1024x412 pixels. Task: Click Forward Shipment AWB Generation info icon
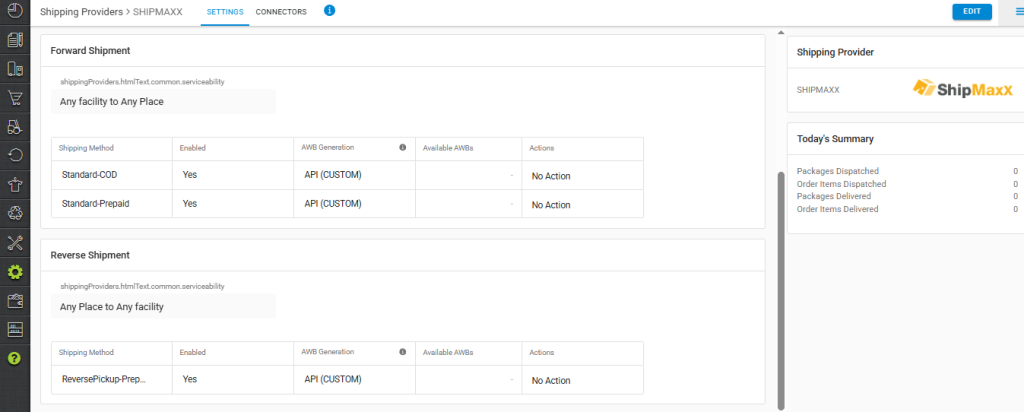[x=402, y=148]
